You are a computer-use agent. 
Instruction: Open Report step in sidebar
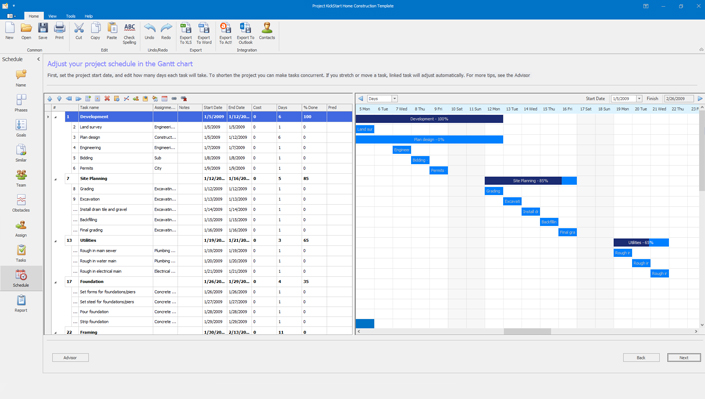pyautogui.click(x=21, y=303)
